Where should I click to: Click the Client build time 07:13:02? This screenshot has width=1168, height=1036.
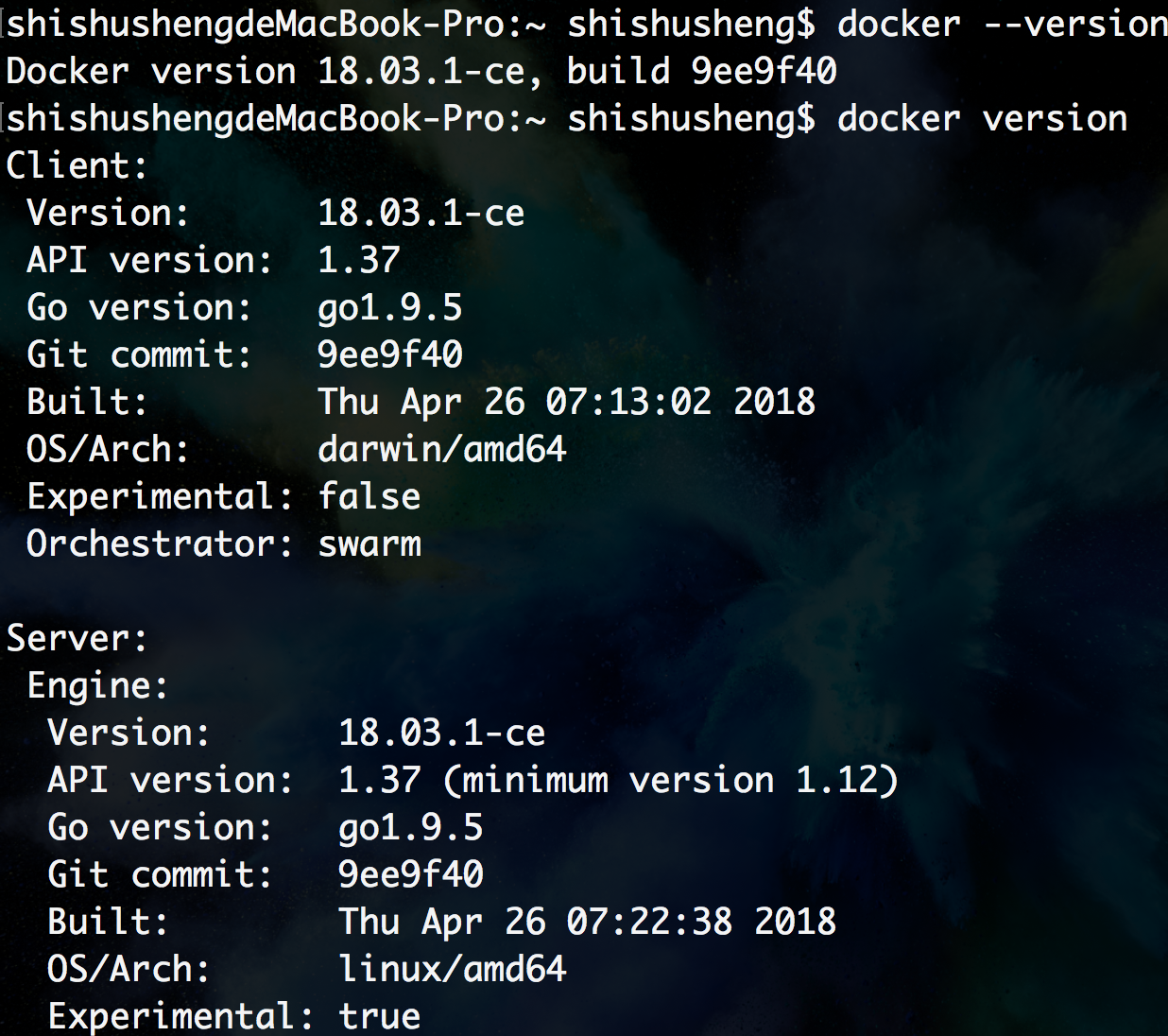pos(628,402)
